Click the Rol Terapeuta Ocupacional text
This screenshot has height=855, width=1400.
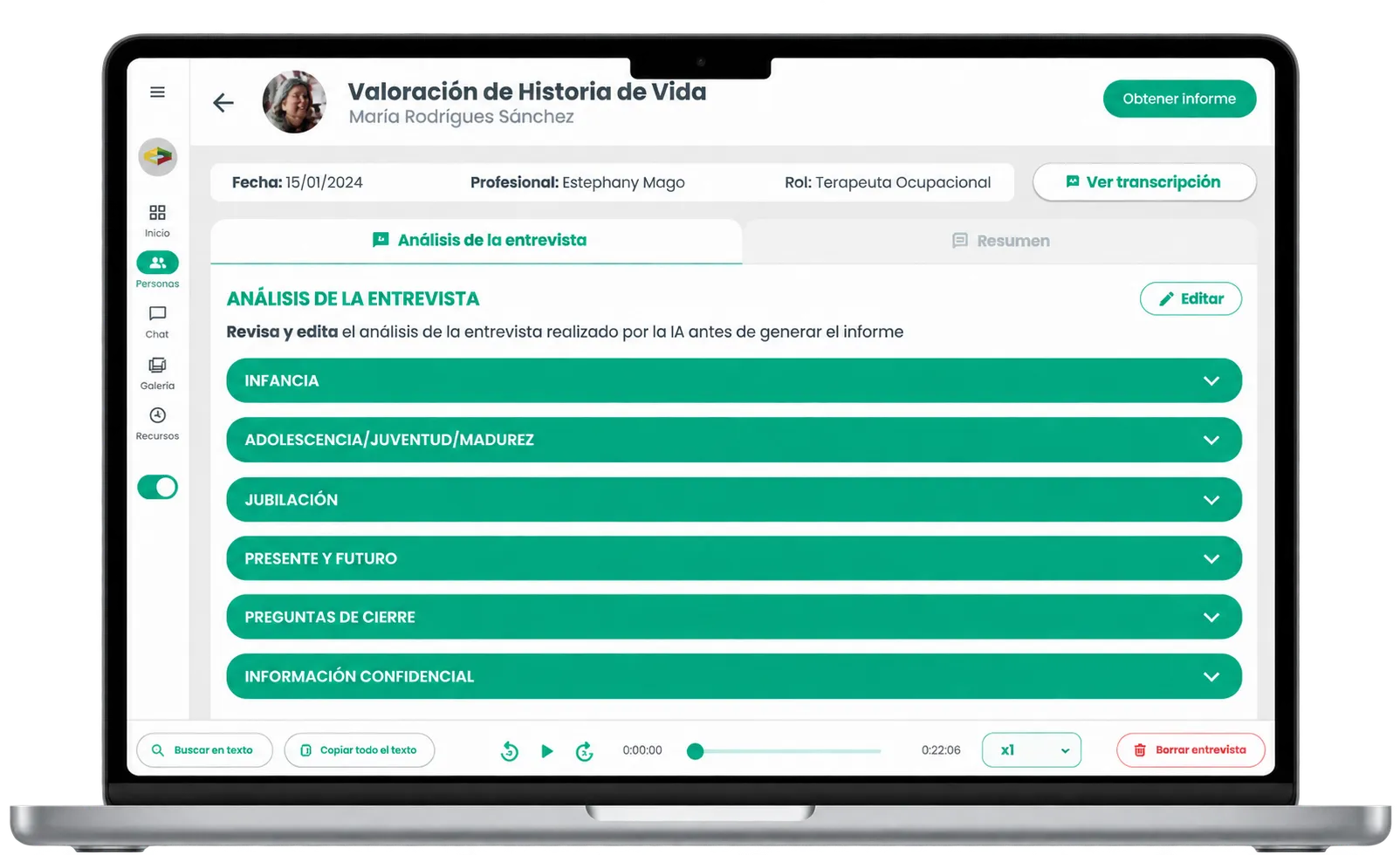coord(888,182)
